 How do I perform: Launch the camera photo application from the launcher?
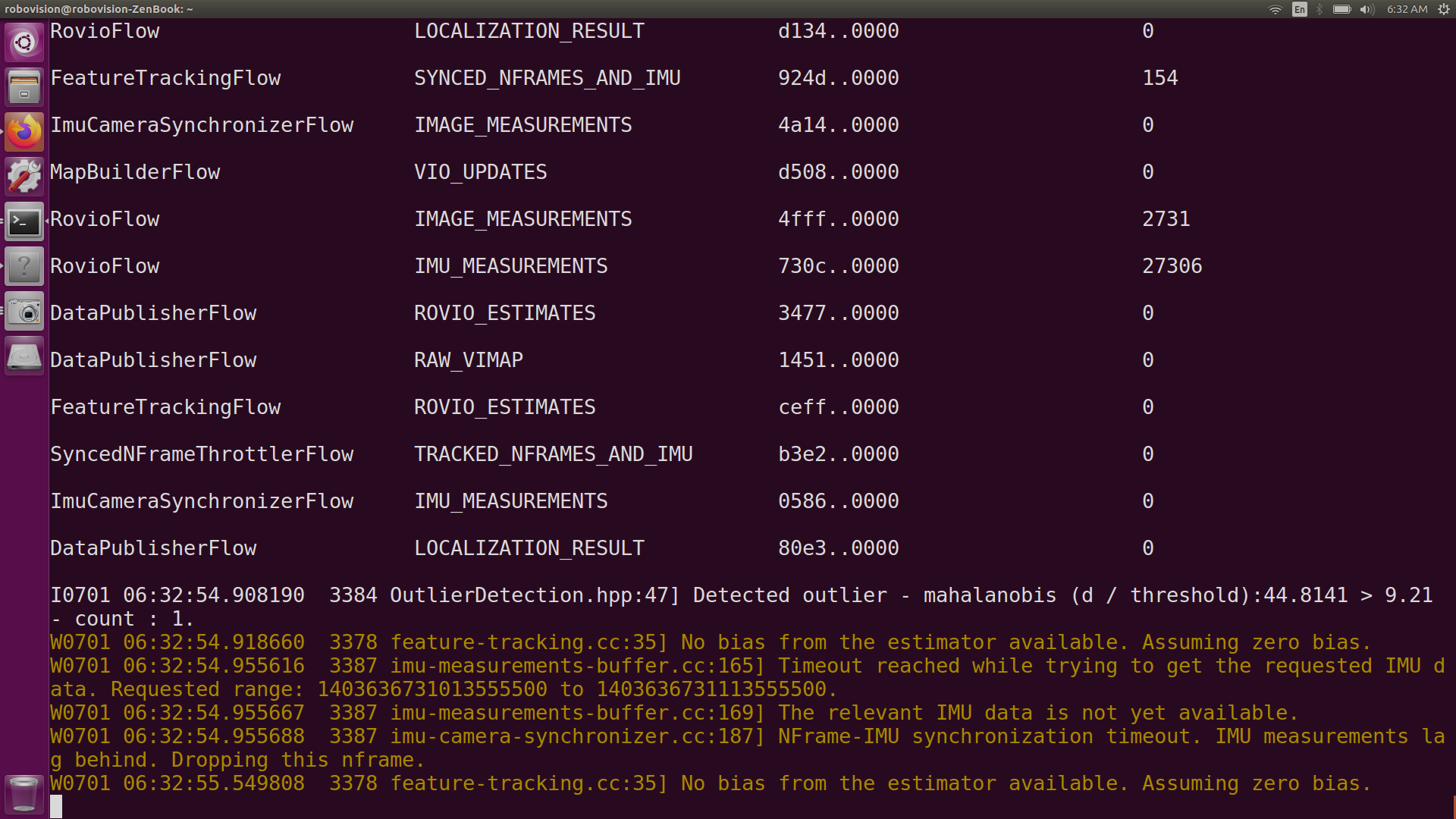[x=24, y=311]
